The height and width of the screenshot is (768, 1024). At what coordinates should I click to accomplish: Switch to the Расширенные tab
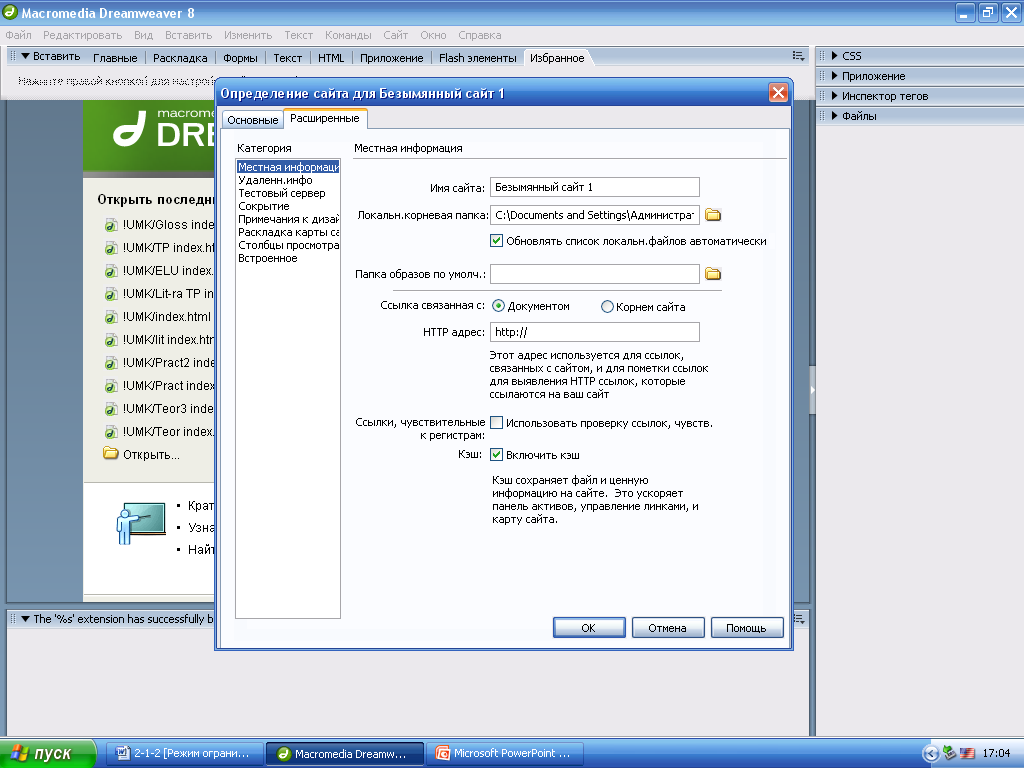click(x=325, y=118)
